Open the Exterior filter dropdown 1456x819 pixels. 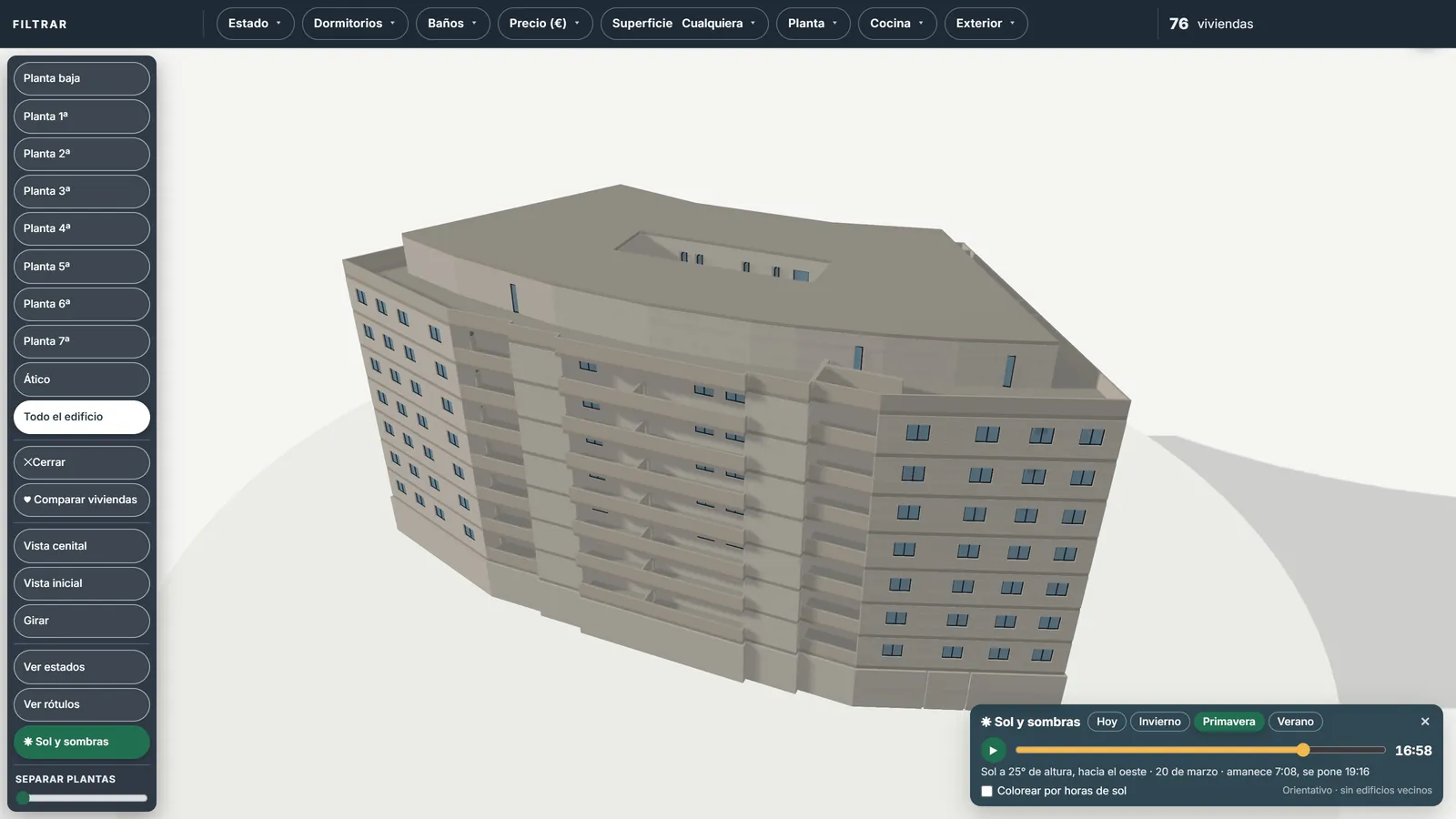pyautogui.click(x=986, y=24)
